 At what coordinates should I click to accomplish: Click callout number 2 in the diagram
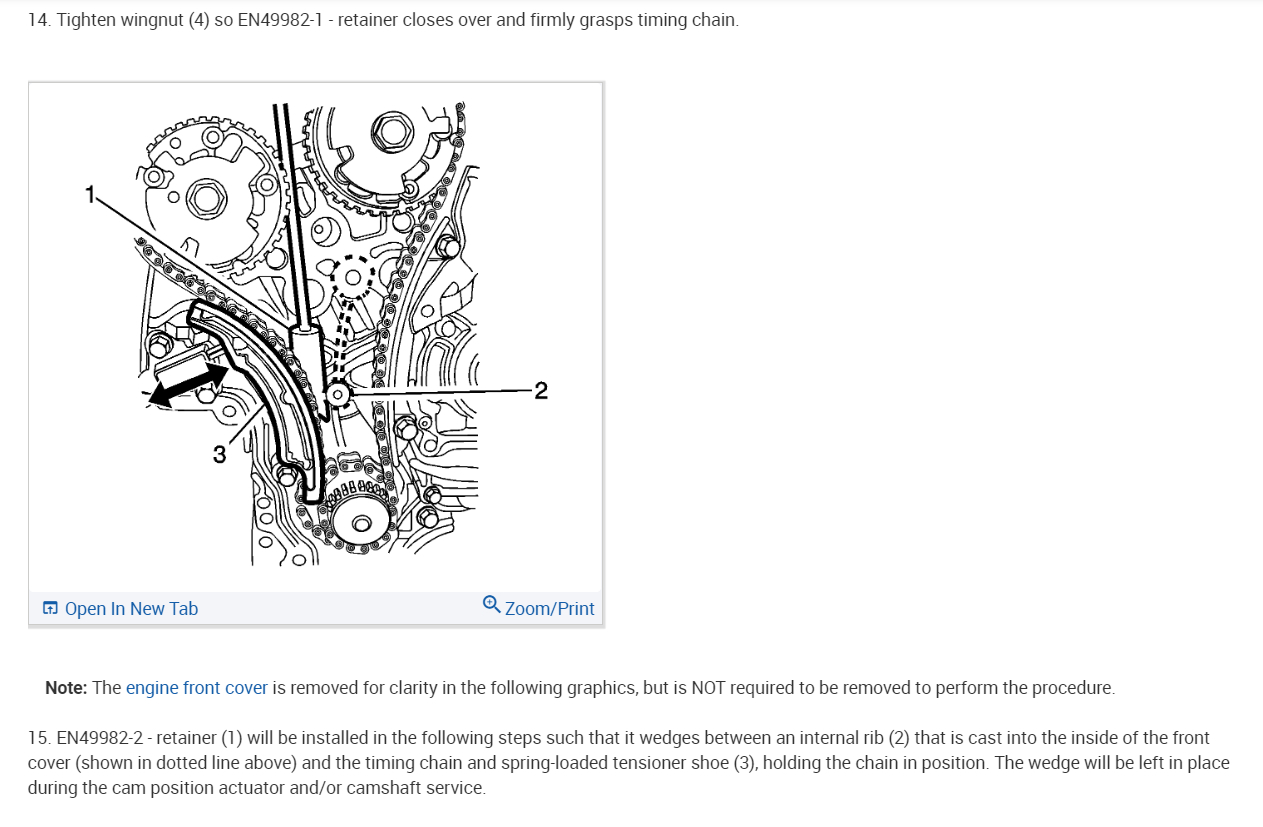coord(541,391)
